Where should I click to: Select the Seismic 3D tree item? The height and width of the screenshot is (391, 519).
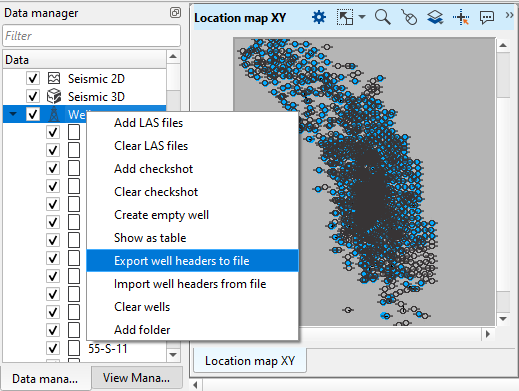coord(96,97)
